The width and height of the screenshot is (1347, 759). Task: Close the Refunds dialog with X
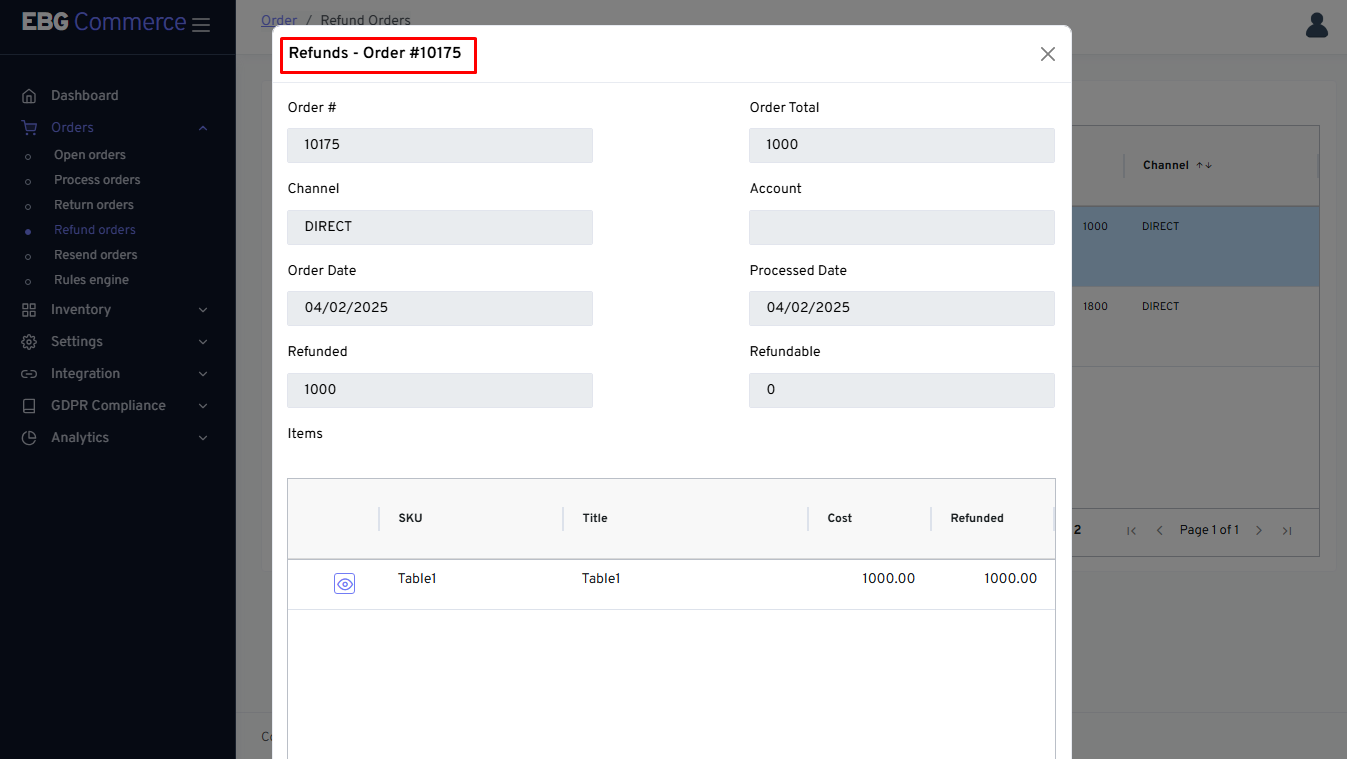click(x=1047, y=54)
